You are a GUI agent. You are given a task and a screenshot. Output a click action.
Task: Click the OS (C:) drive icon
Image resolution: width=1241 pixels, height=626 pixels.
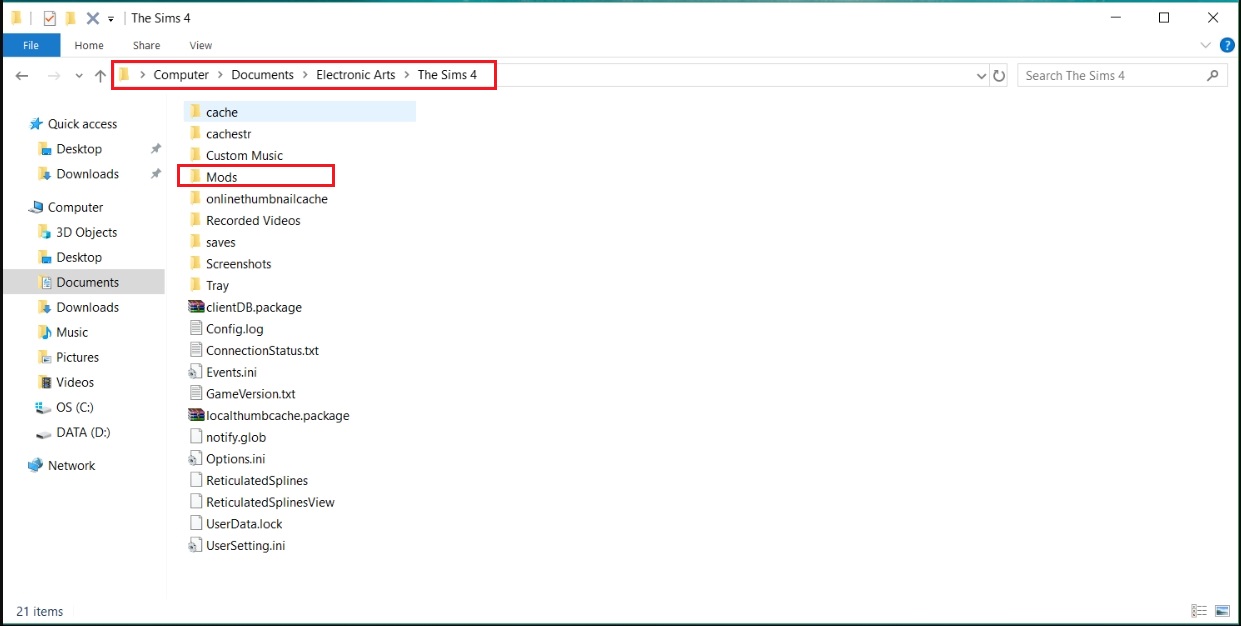44,407
